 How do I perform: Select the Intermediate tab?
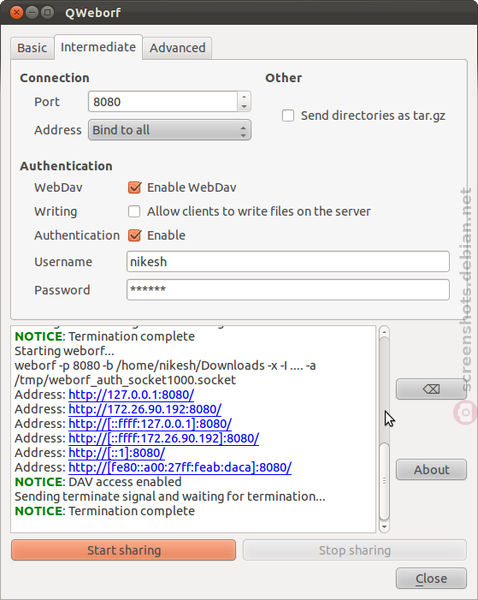pyautogui.click(x=98, y=47)
